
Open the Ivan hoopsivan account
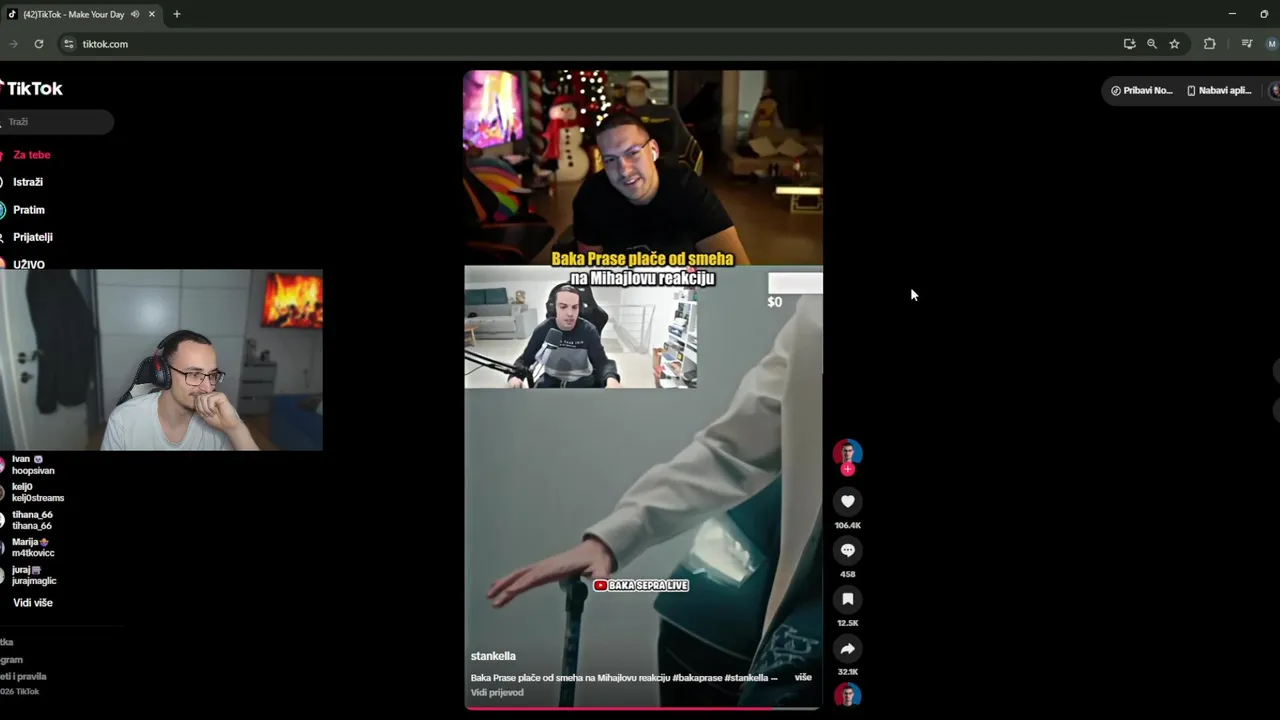[x=32, y=465]
